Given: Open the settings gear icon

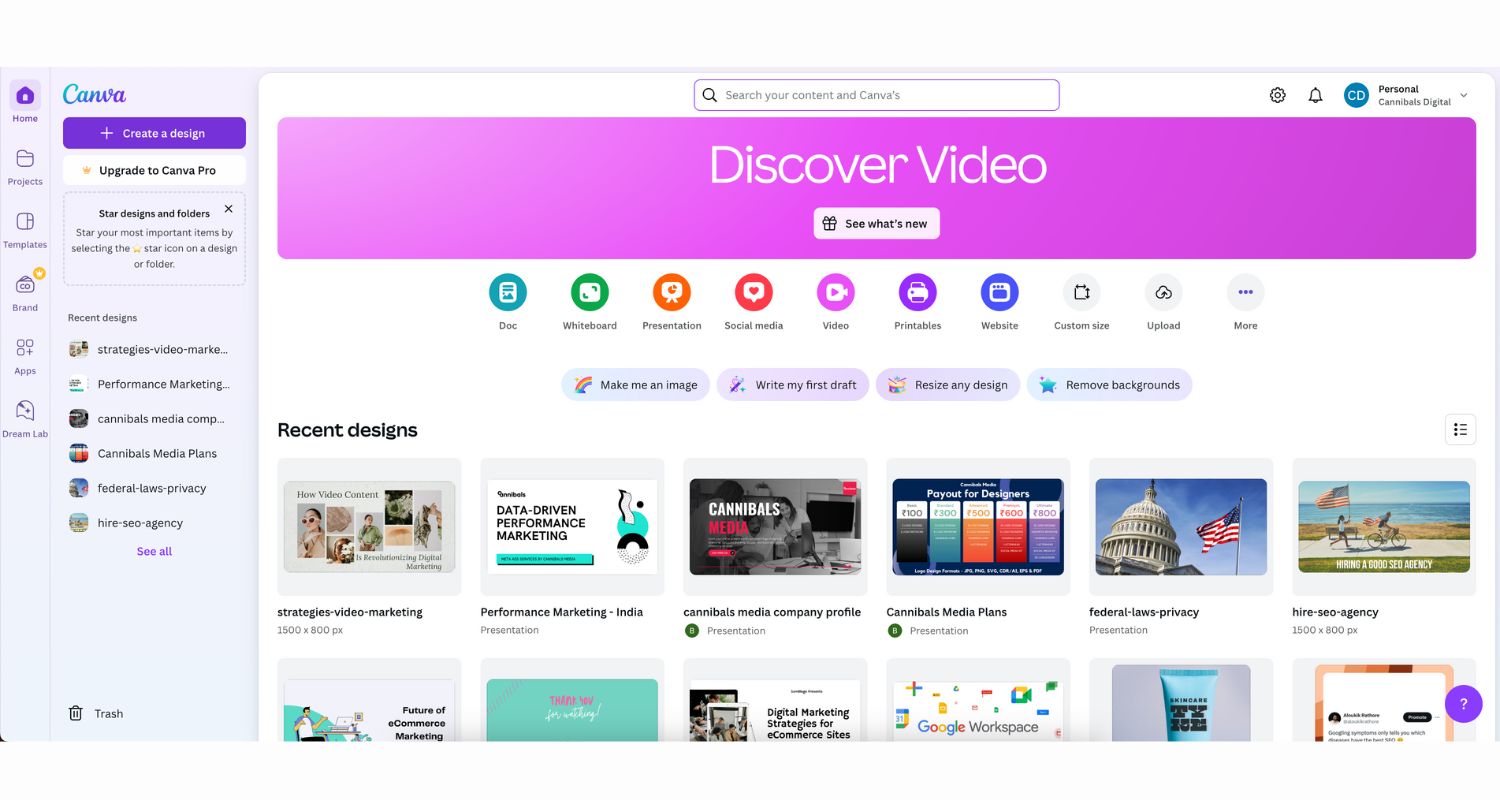Looking at the screenshot, I should (1278, 95).
